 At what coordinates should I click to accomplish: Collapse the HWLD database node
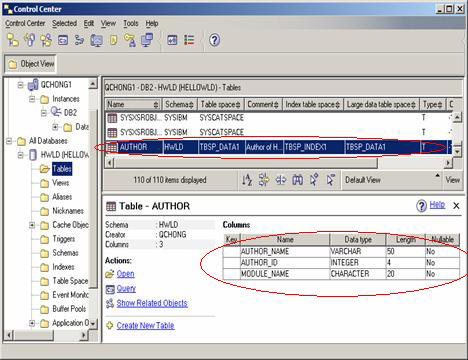(20, 155)
